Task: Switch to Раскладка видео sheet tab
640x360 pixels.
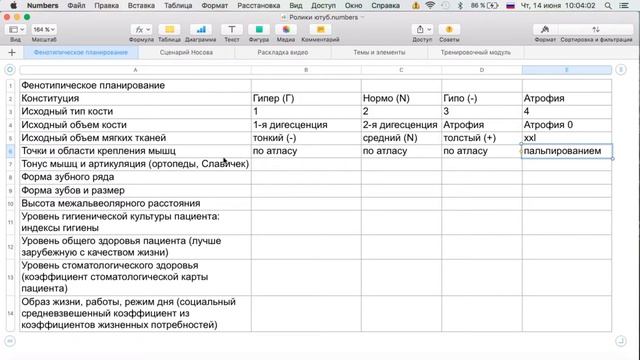Action: tap(283, 52)
